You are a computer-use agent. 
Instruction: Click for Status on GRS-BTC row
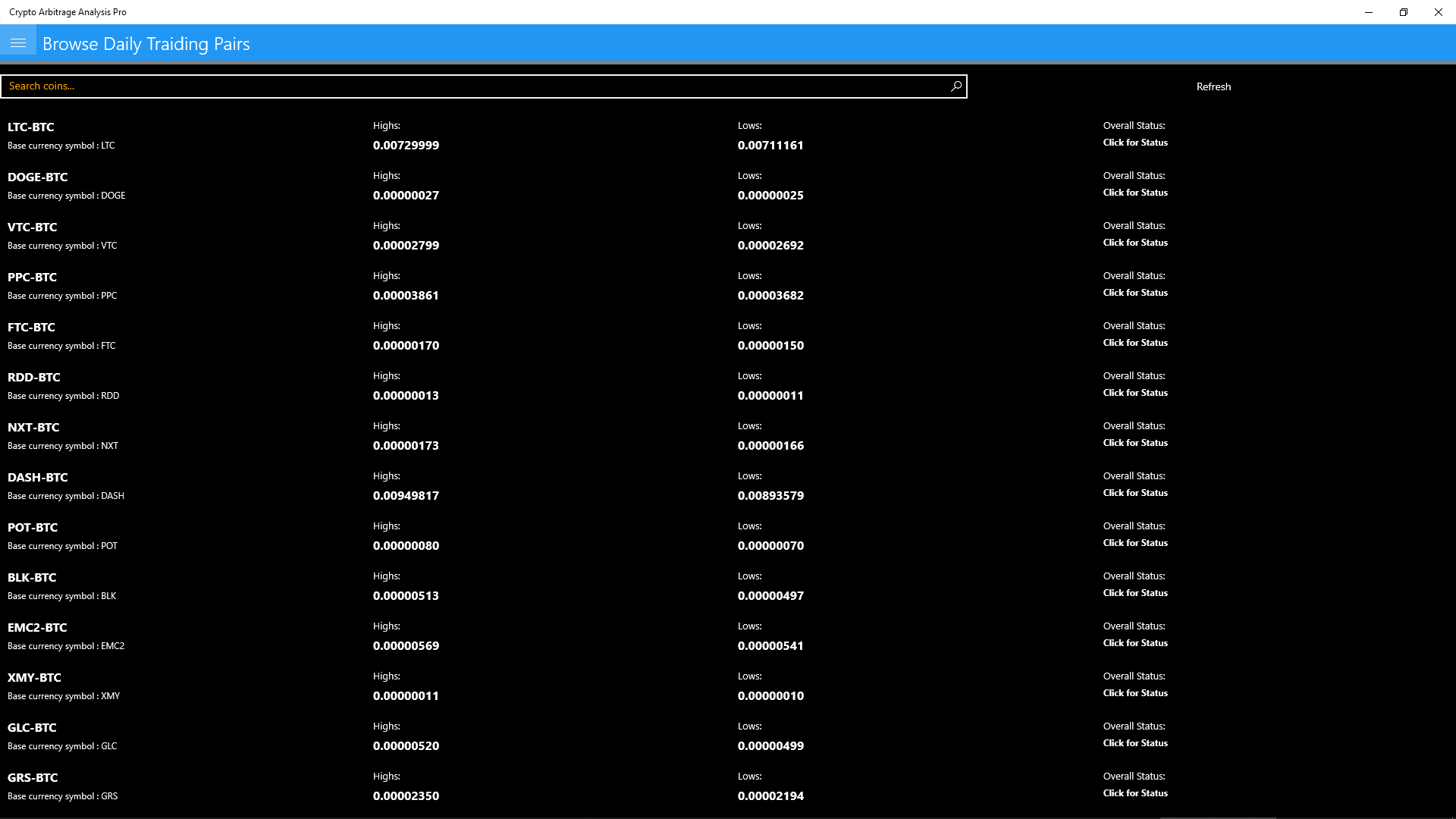[x=1134, y=793]
